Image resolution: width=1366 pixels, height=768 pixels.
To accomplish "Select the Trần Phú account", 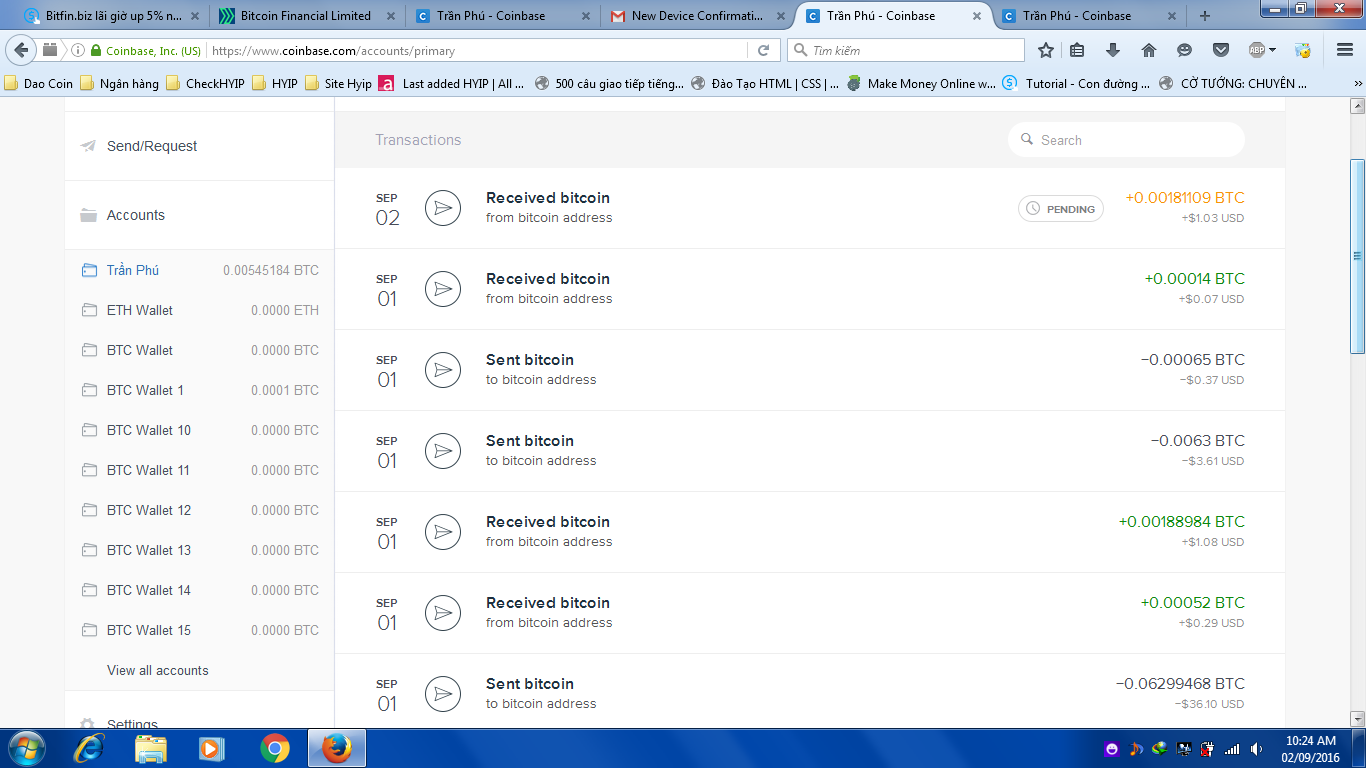I will 200,270.
